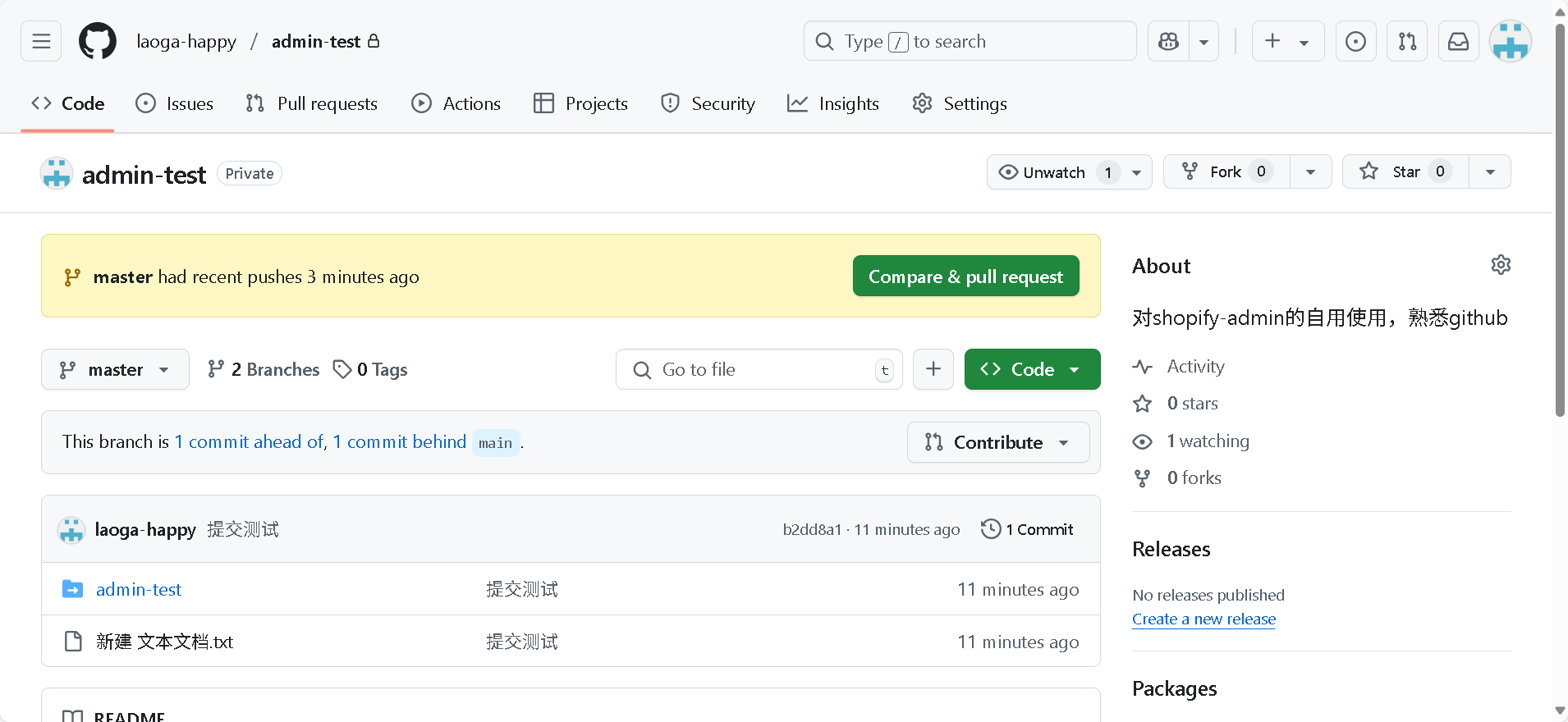View the 0 Tags link

[x=370, y=369]
